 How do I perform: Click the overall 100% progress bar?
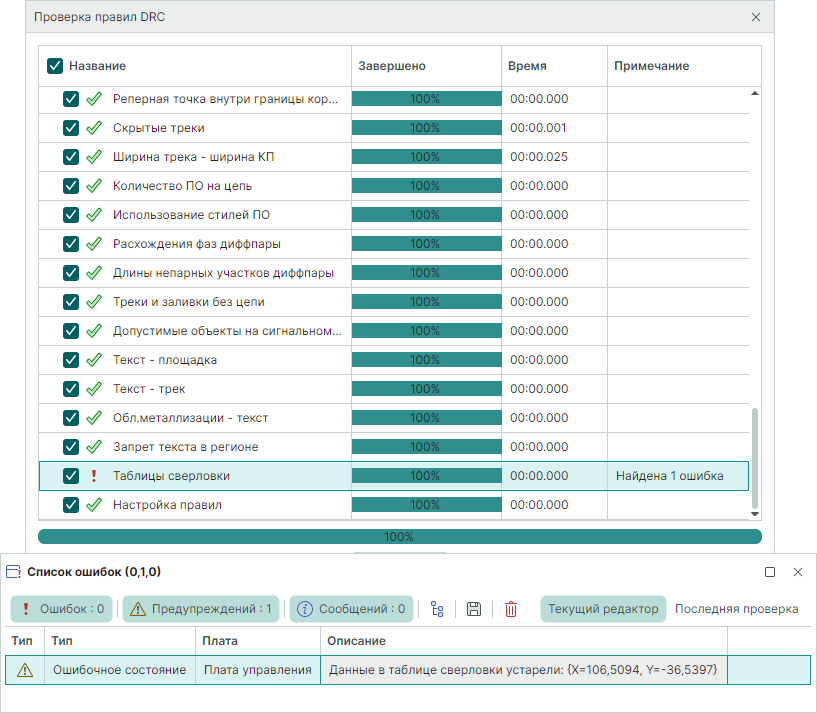coord(399,537)
